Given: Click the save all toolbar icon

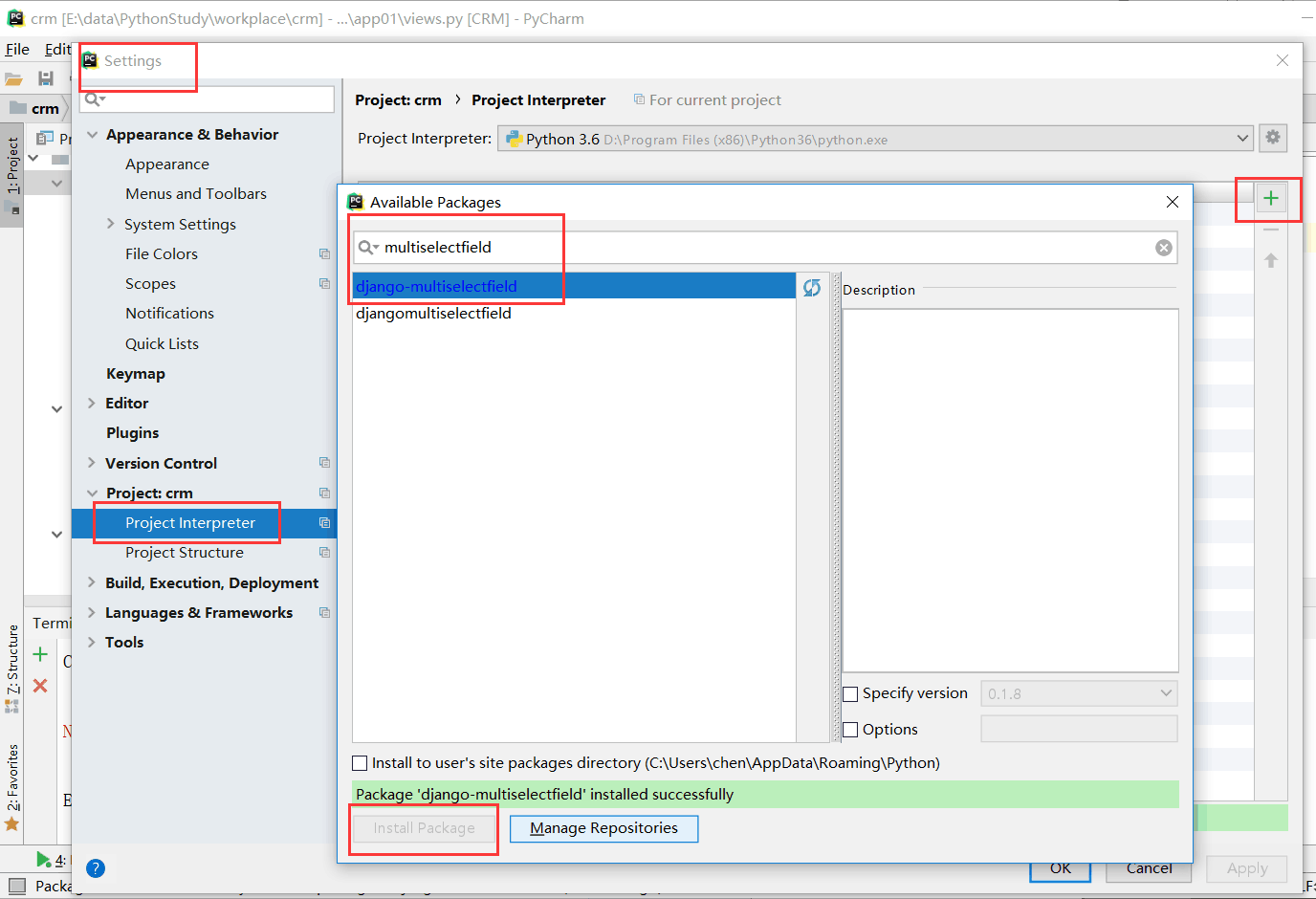Looking at the screenshot, I should (45, 78).
